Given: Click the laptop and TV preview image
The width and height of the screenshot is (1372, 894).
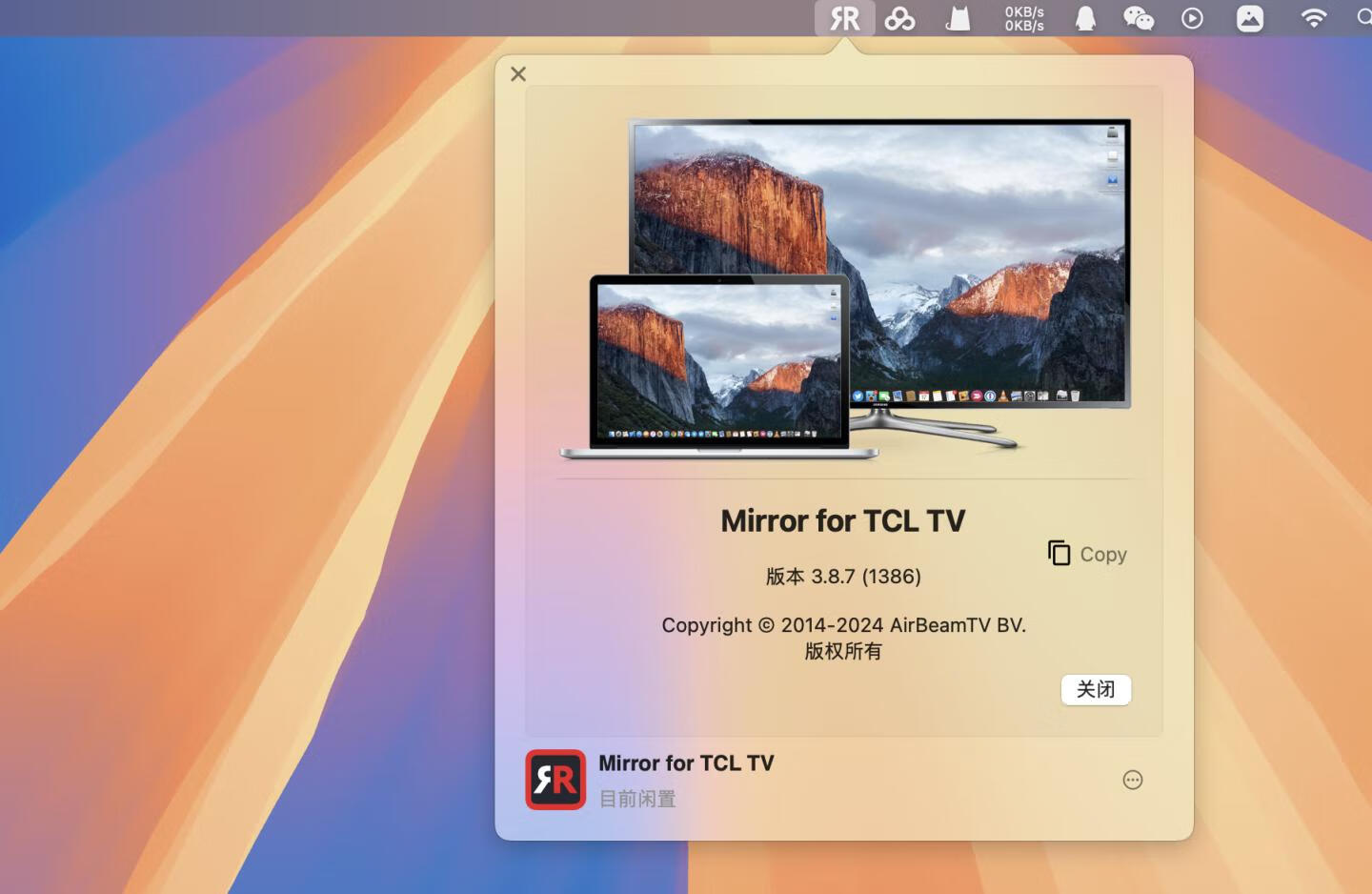Looking at the screenshot, I should coord(845,289).
